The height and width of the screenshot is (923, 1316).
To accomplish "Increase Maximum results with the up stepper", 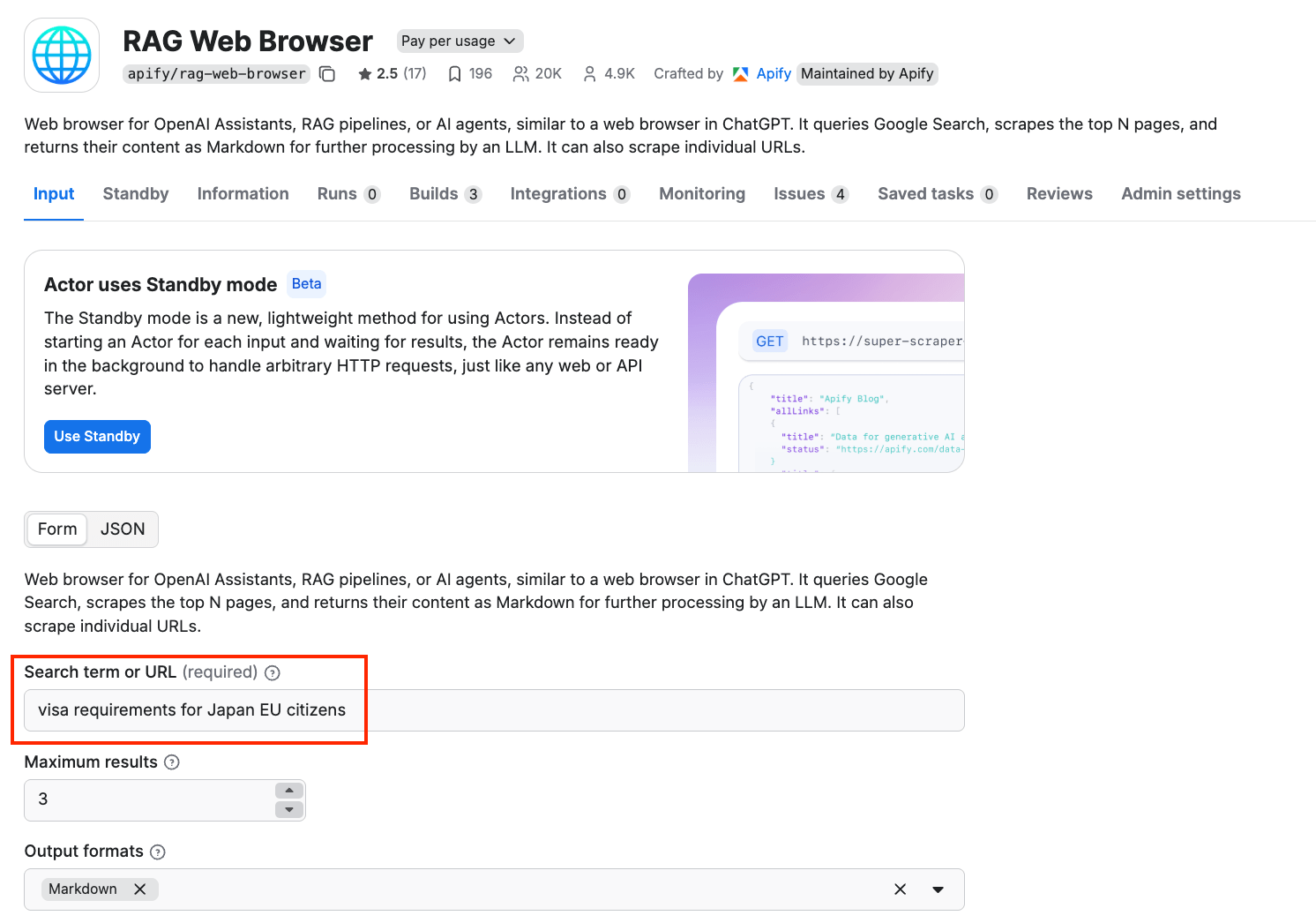I will point(288,791).
